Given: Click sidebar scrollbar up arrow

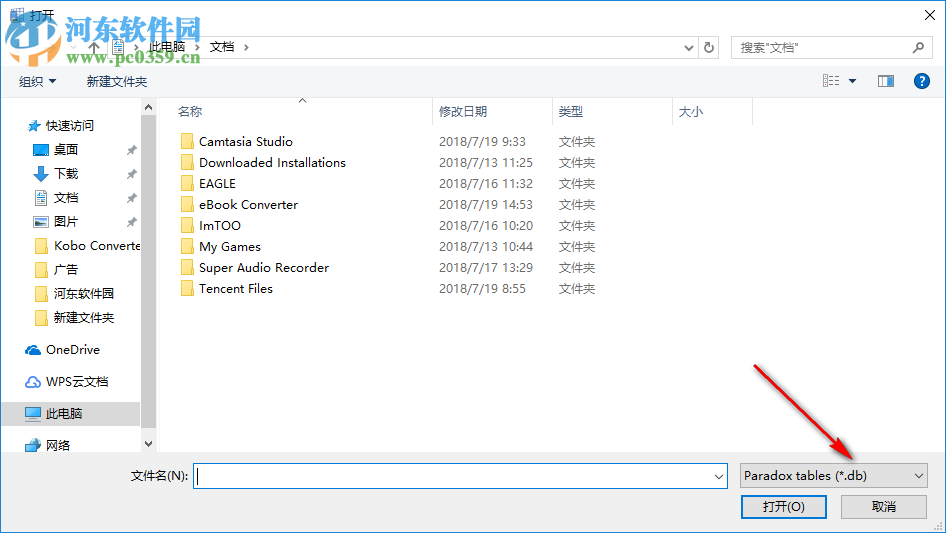Looking at the screenshot, I should [148, 107].
